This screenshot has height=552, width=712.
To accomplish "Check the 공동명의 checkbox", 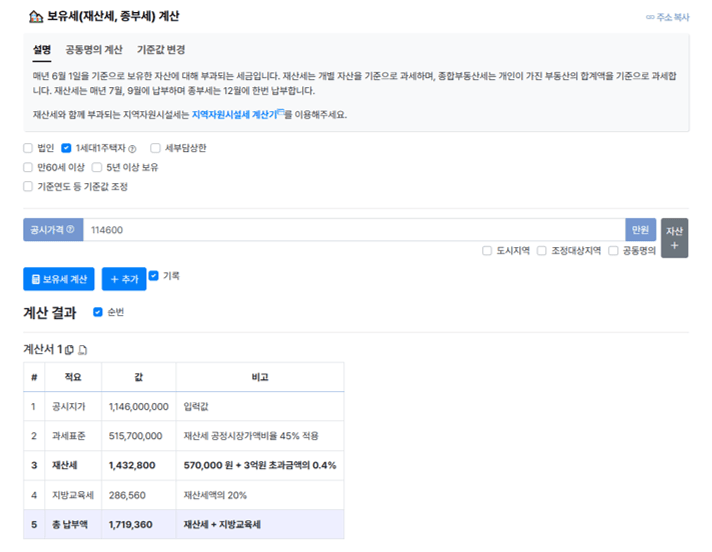I will pyautogui.click(x=613, y=251).
